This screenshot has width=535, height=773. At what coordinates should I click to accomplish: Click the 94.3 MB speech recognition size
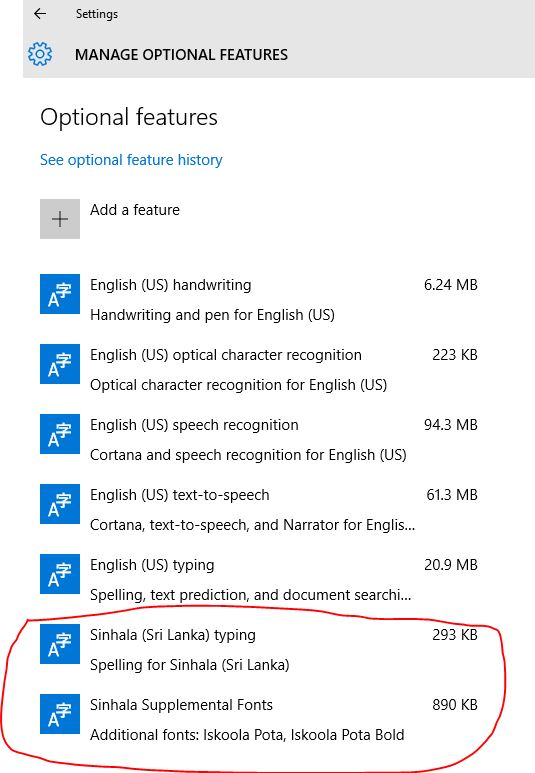pyautogui.click(x=451, y=425)
